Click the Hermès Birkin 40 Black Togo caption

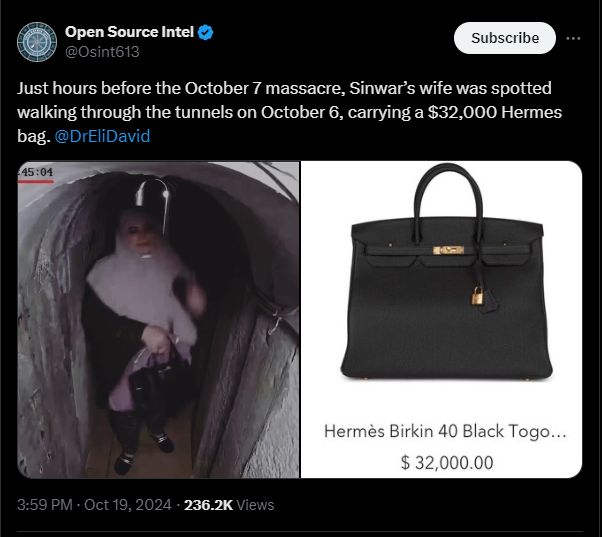pyautogui.click(x=445, y=431)
